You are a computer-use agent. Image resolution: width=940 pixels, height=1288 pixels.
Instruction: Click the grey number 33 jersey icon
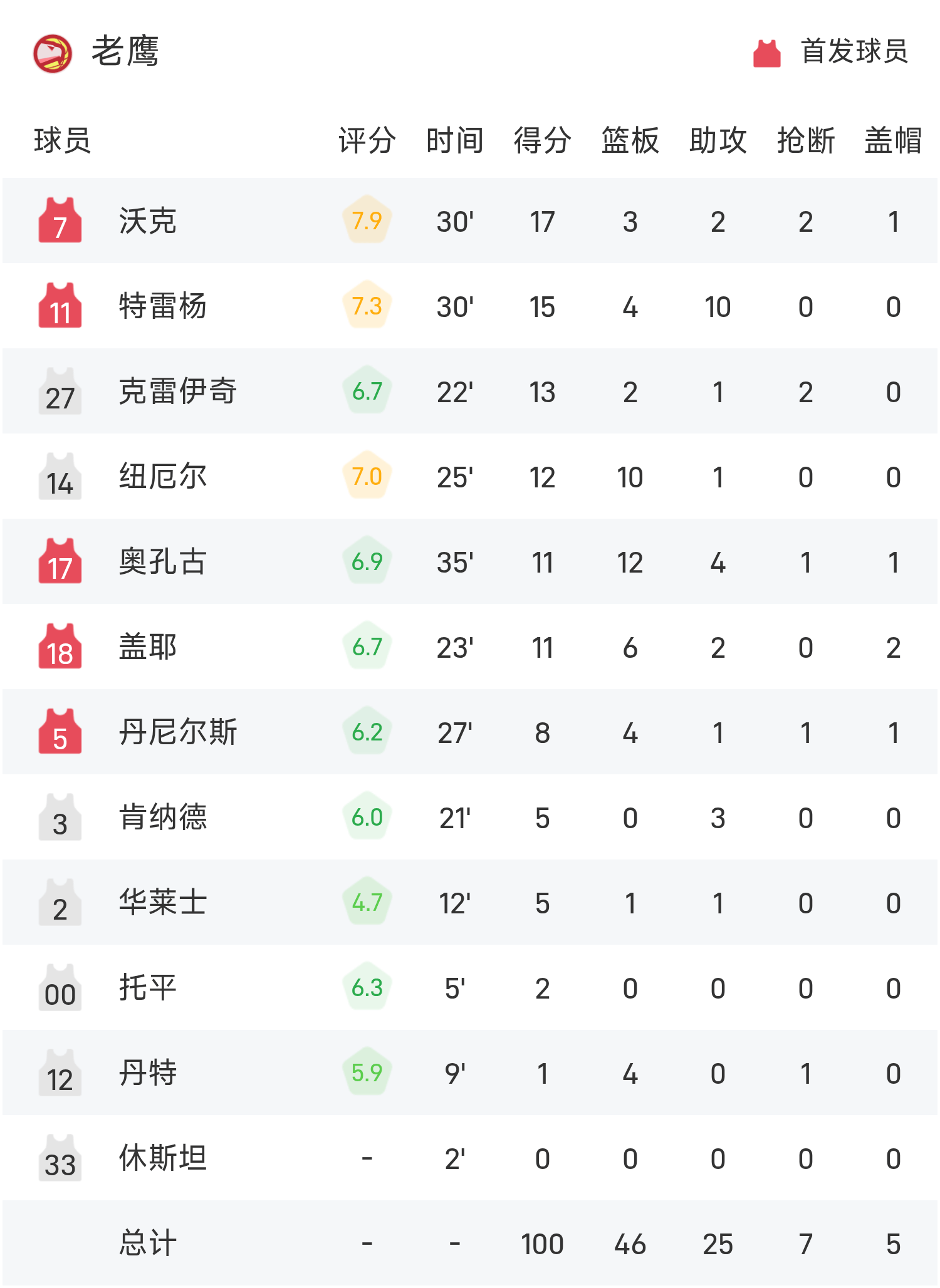coord(60,1158)
